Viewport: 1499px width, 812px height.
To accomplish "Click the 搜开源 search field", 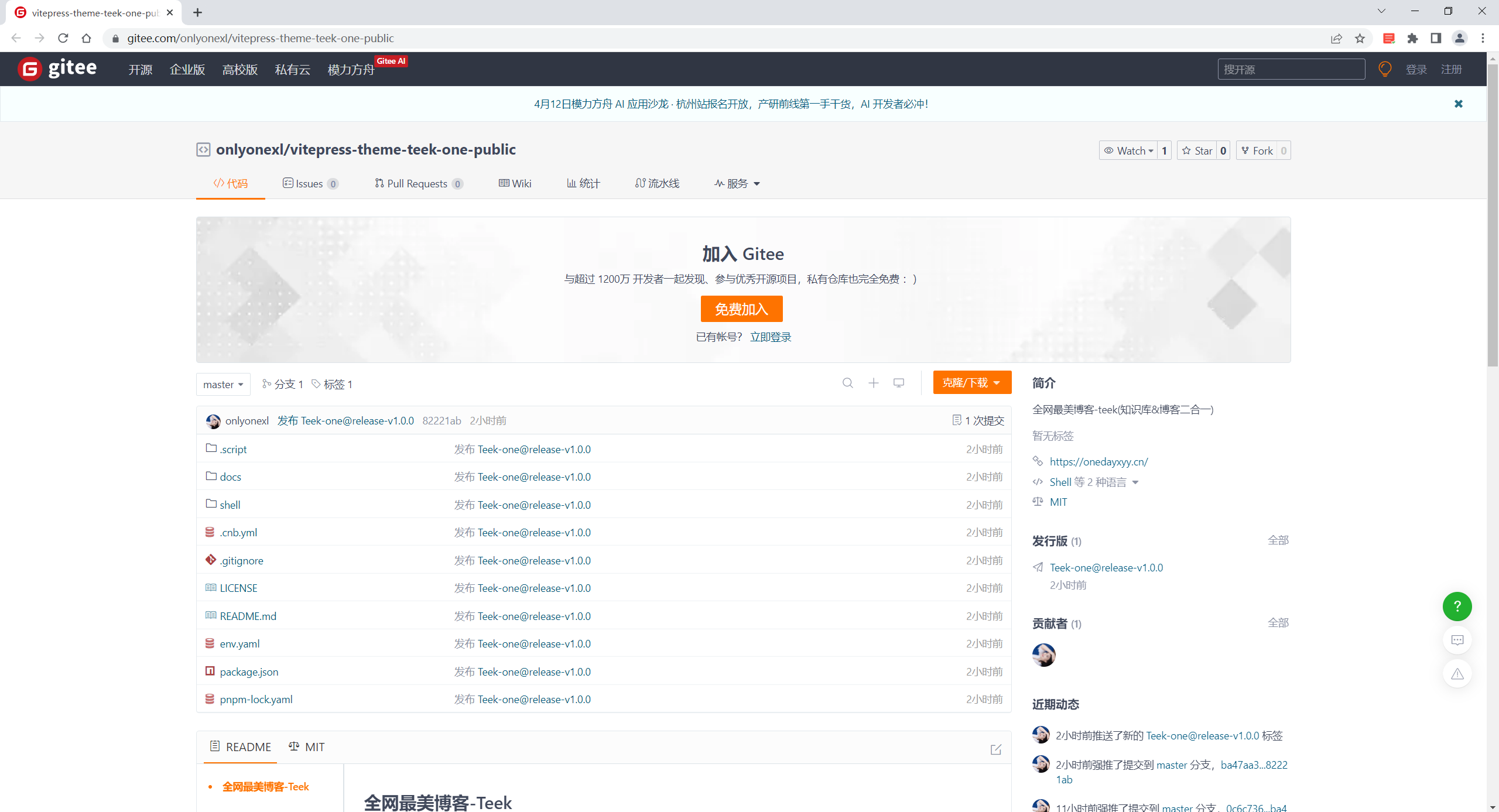I will 1291,69.
